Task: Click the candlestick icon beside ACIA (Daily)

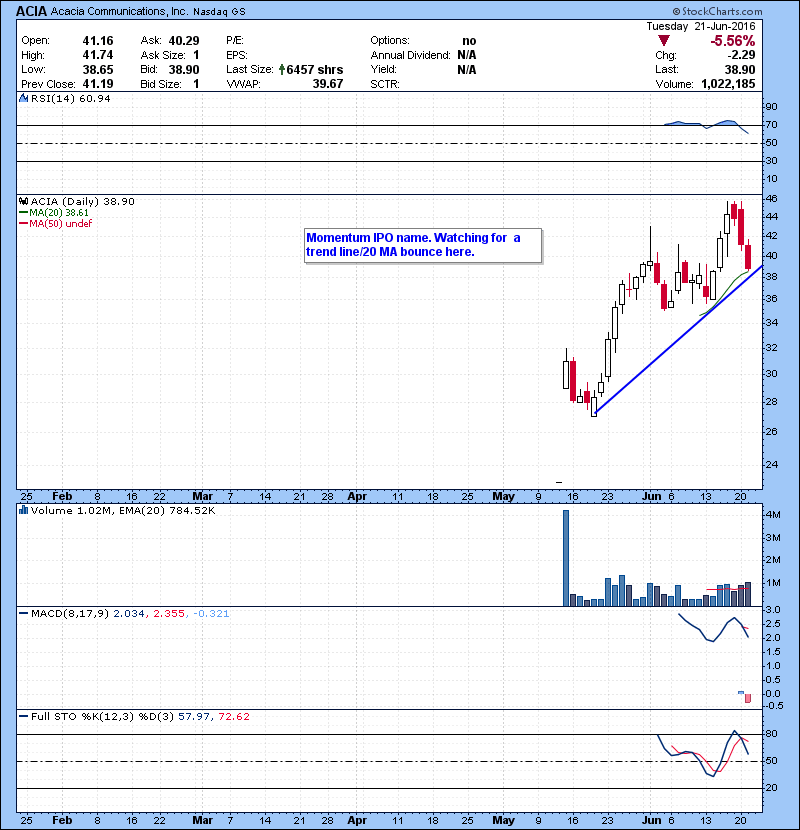Action: pyautogui.click(x=23, y=201)
